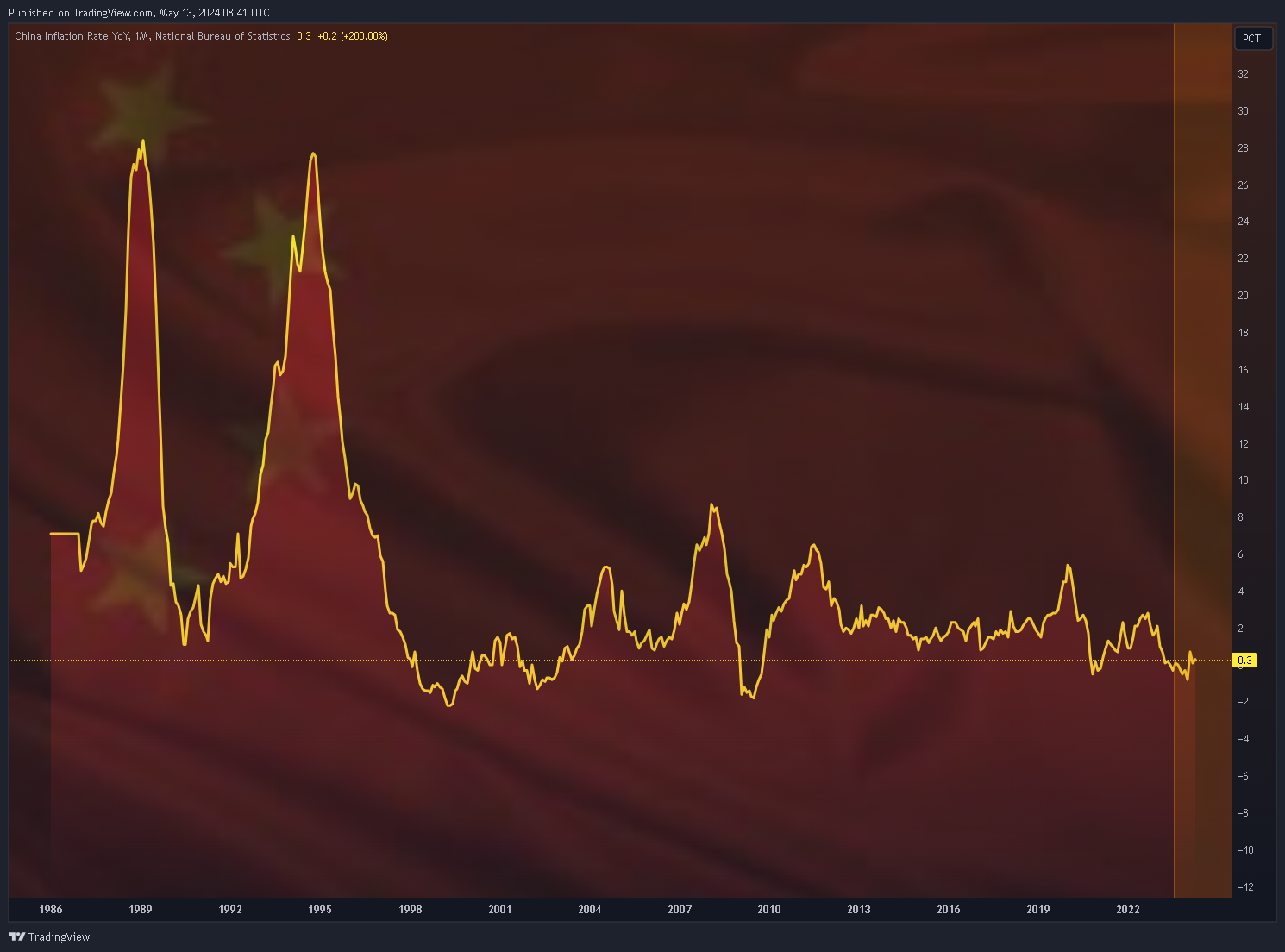Click the 28 tick on the percent axis
1285x952 pixels.
pos(1243,148)
